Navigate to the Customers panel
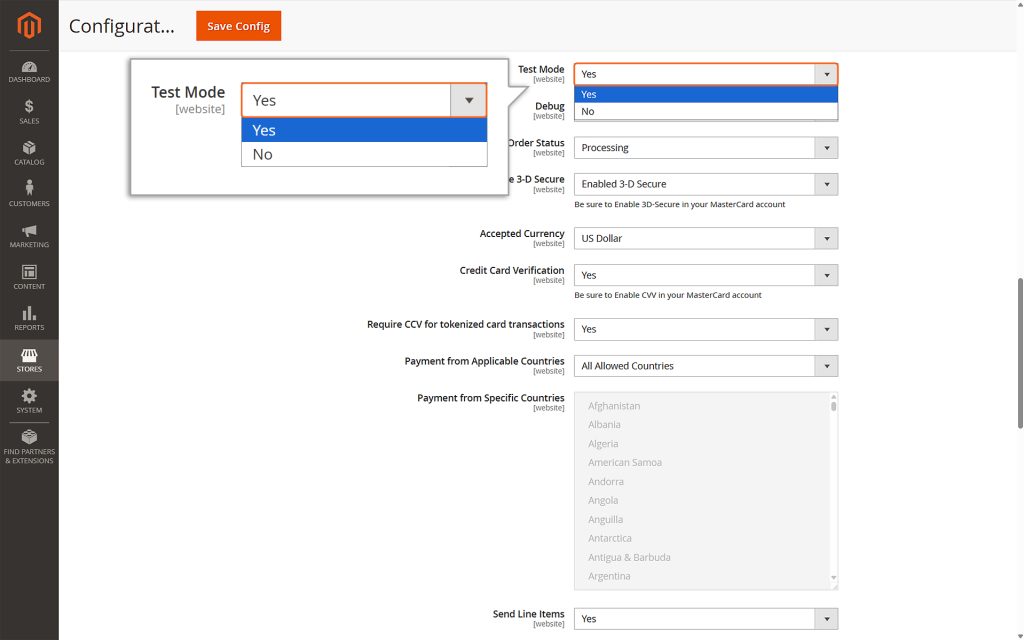This screenshot has height=640, width=1024. coord(28,193)
